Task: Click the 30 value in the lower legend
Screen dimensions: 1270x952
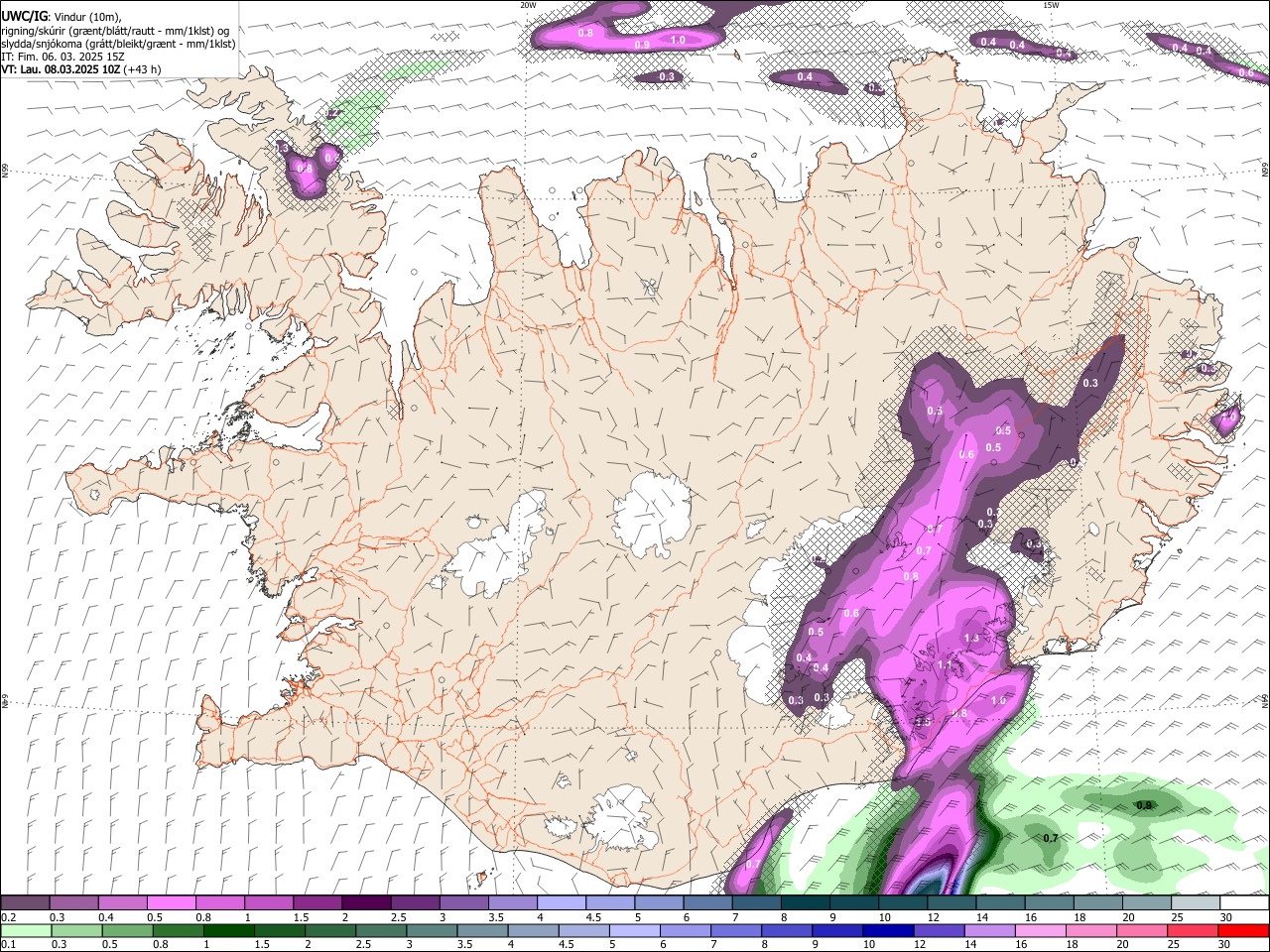Action: click(x=1222, y=945)
